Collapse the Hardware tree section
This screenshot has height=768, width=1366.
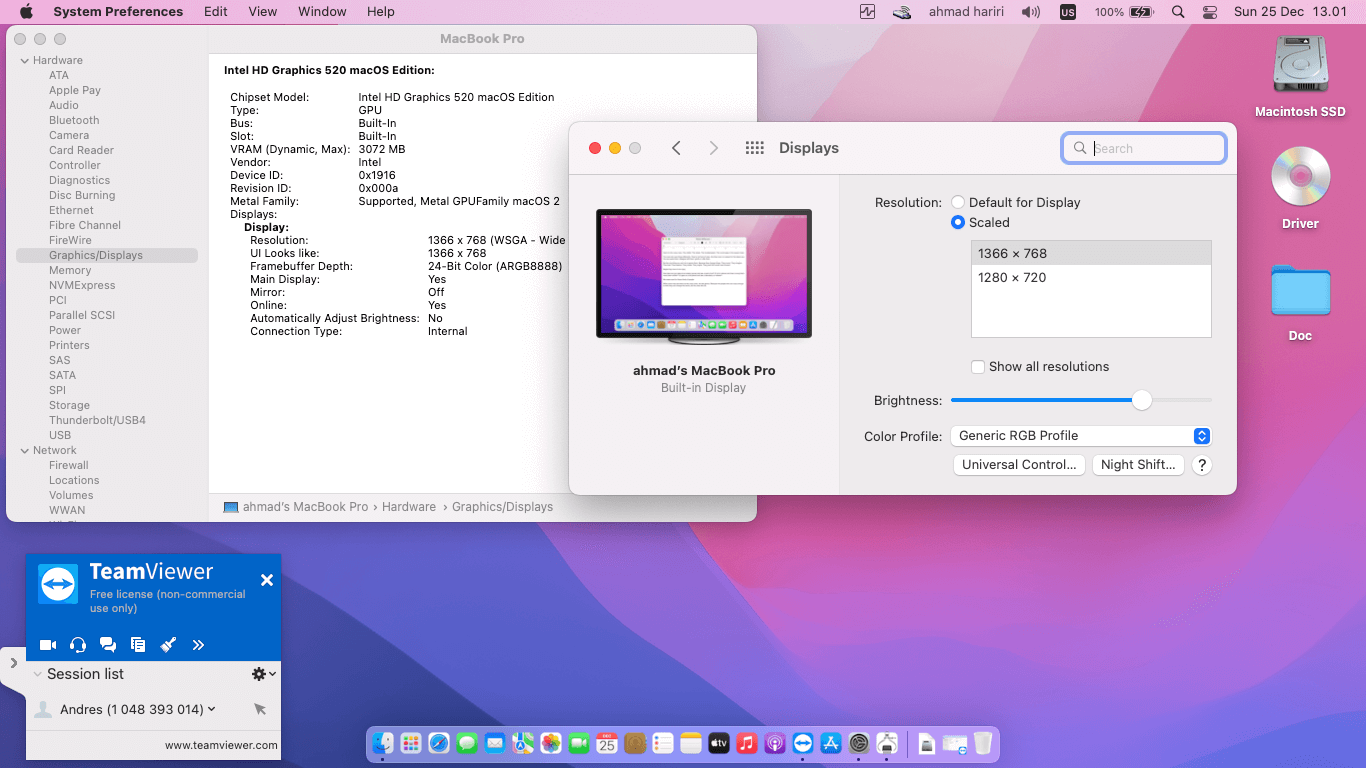click(25, 61)
